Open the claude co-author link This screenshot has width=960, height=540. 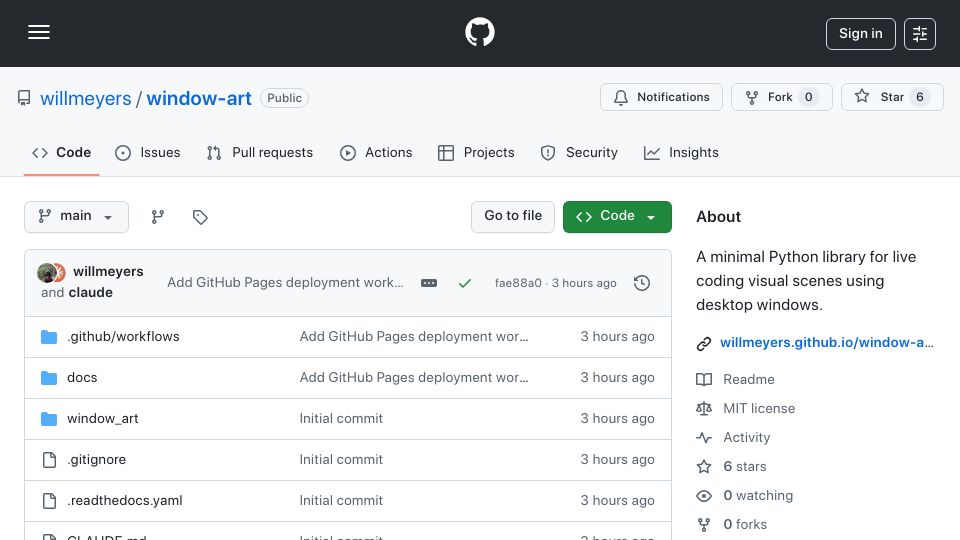click(x=90, y=293)
